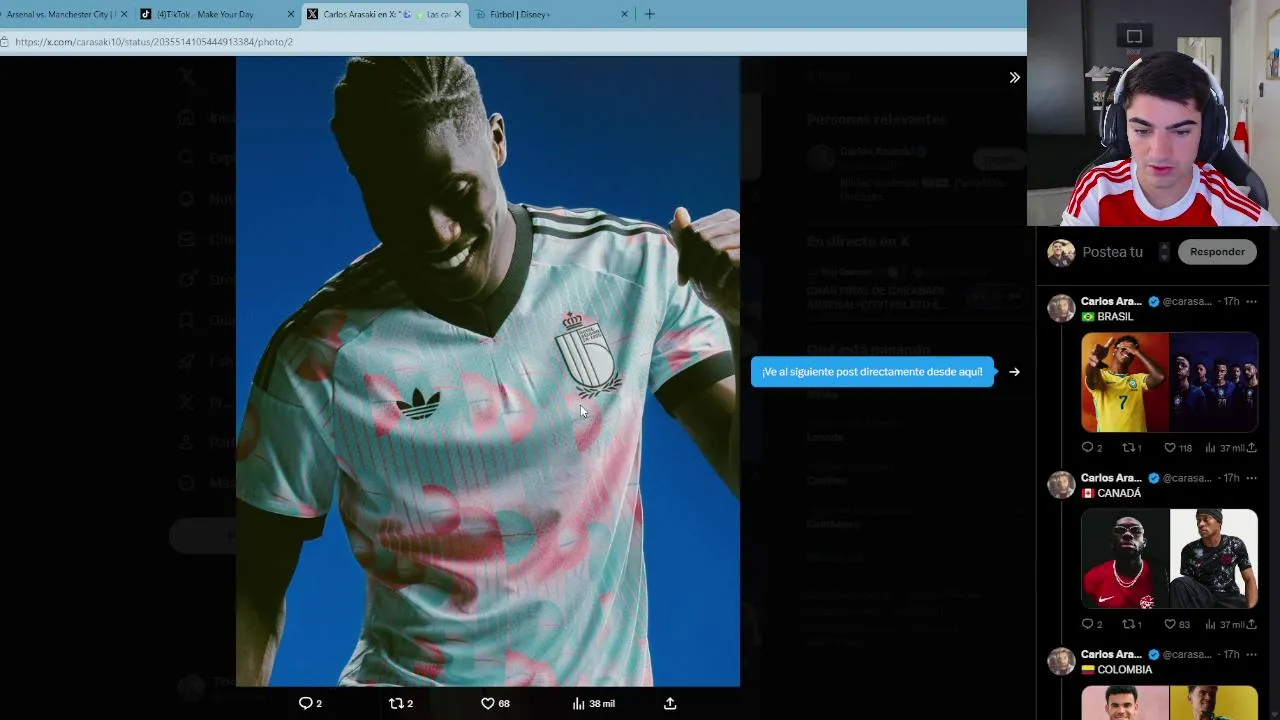Repost the BRASIL post

coord(1131,448)
